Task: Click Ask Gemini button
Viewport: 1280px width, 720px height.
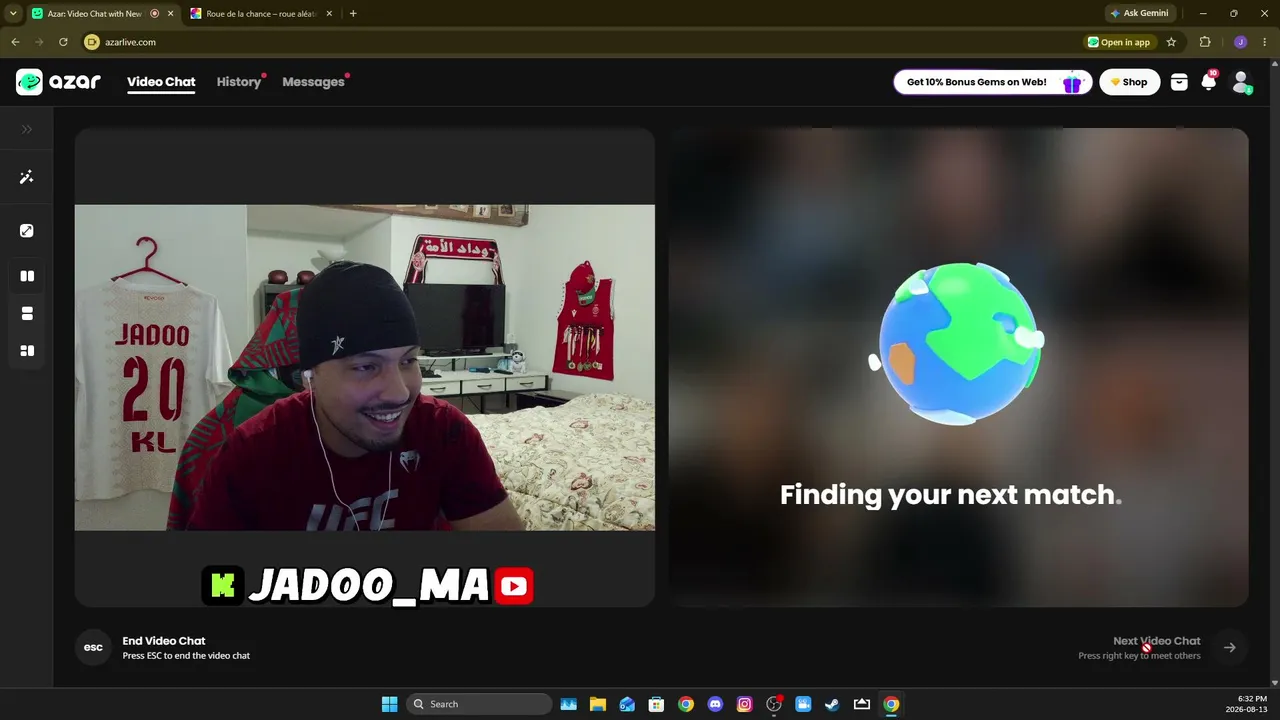Action: pos(1139,14)
